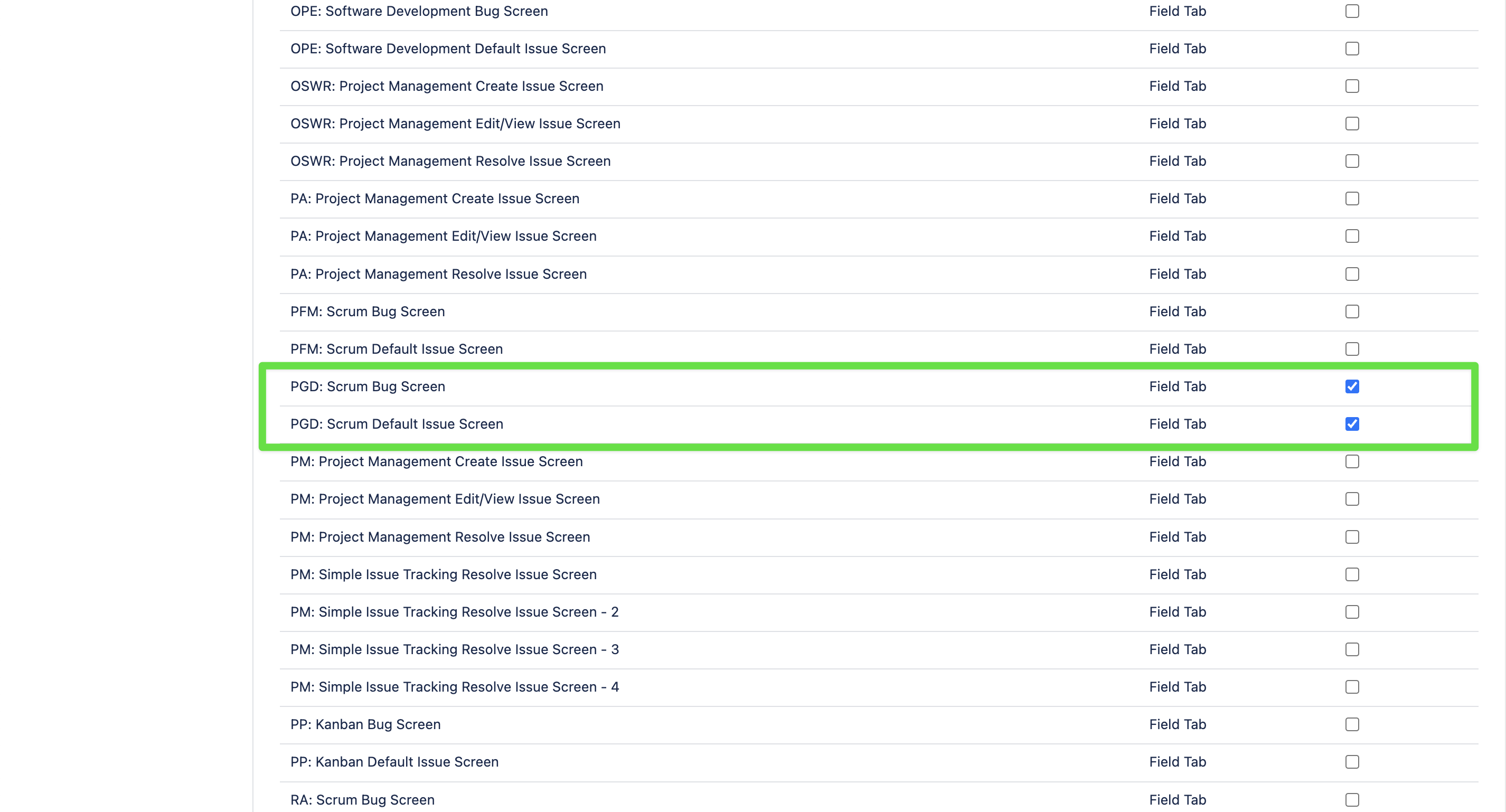Uncheck PGD: Scrum Bug Screen checkbox
1506x812 pixels.
1352,386
